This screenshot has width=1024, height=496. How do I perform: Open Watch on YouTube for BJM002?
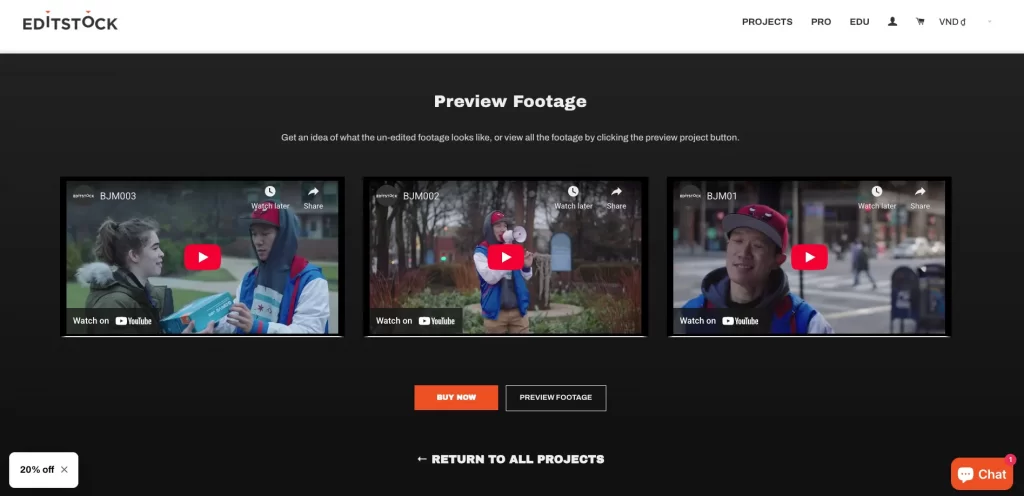tap(416, 320)
